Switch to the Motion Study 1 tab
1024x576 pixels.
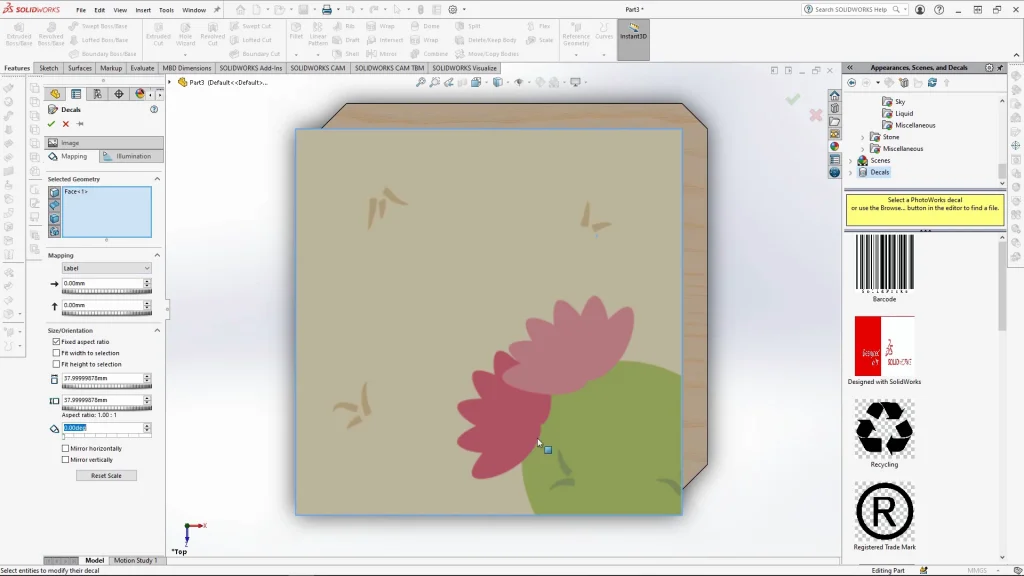coord(135,560)
